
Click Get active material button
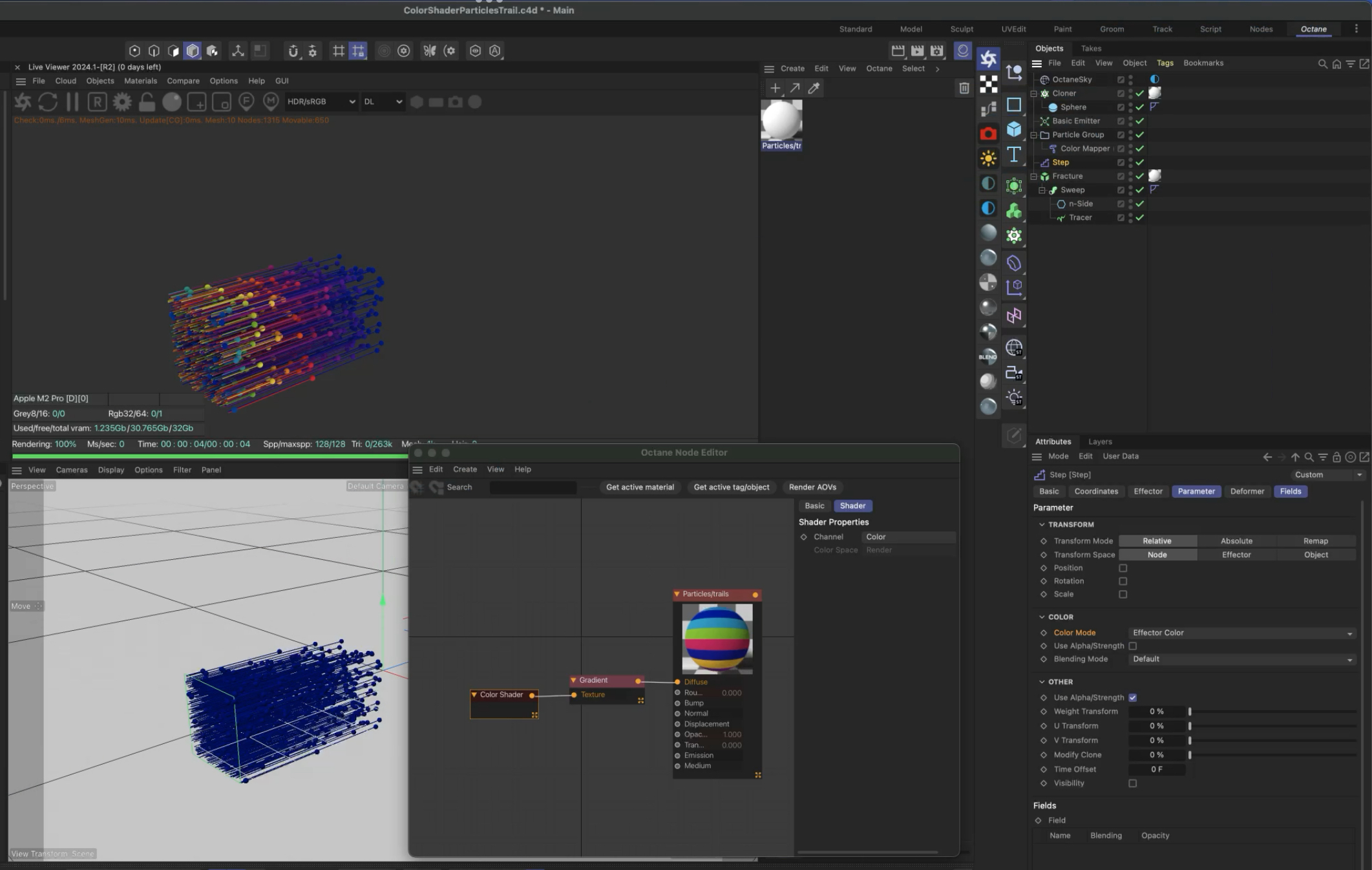coord(639,487)
